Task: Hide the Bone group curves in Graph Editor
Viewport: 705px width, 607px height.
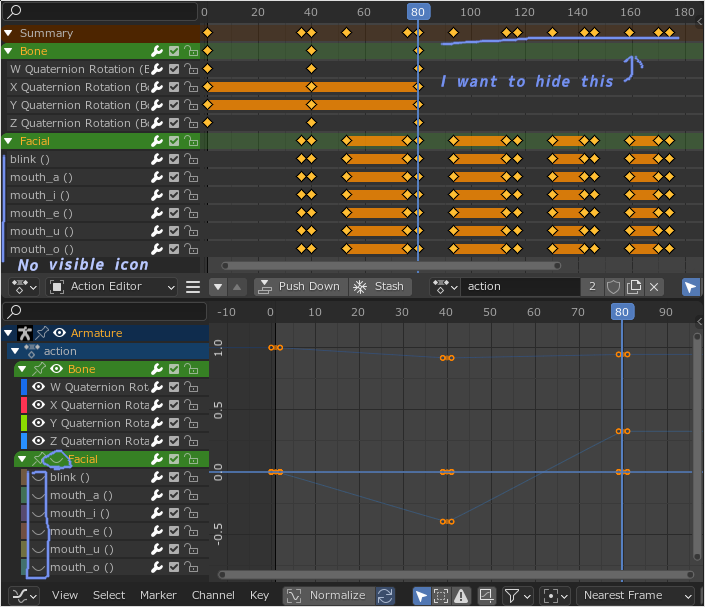Action: coord(56,369)
